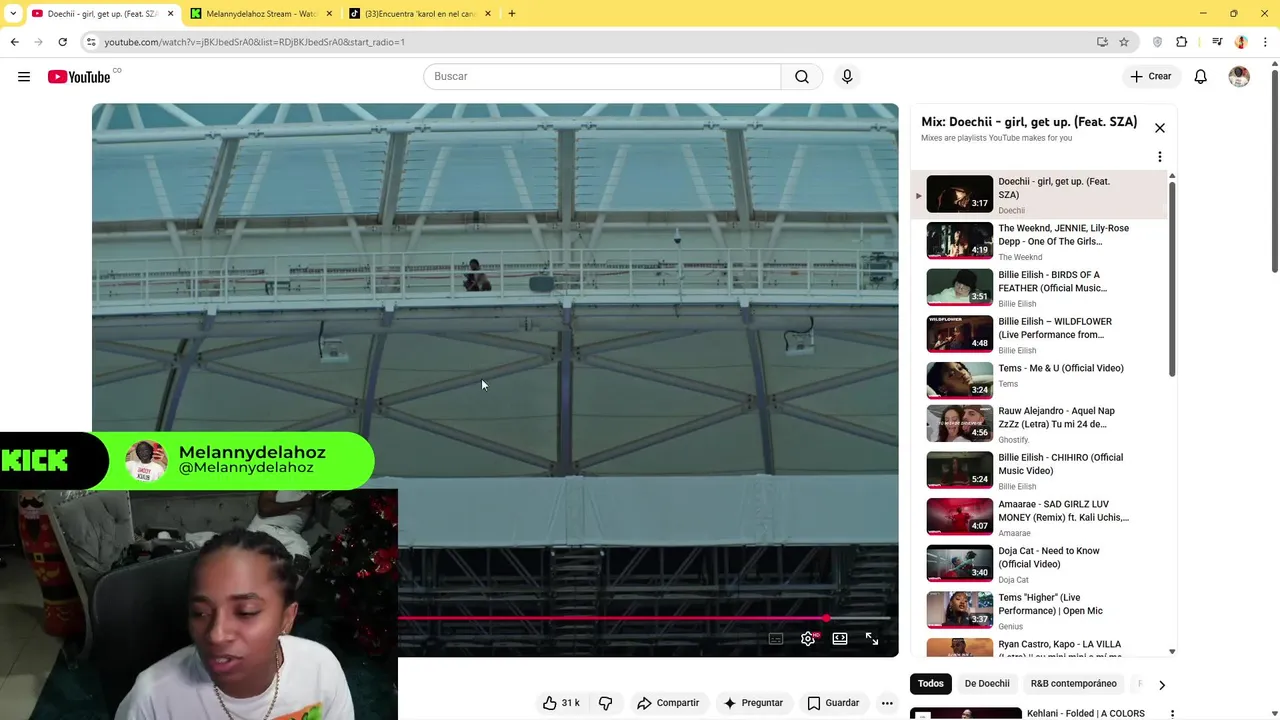Open Rauw Alejandro Aquel Nap ZzZz thumbnail
Viewport: 1280px width, 720px height.
click(960, 423)
